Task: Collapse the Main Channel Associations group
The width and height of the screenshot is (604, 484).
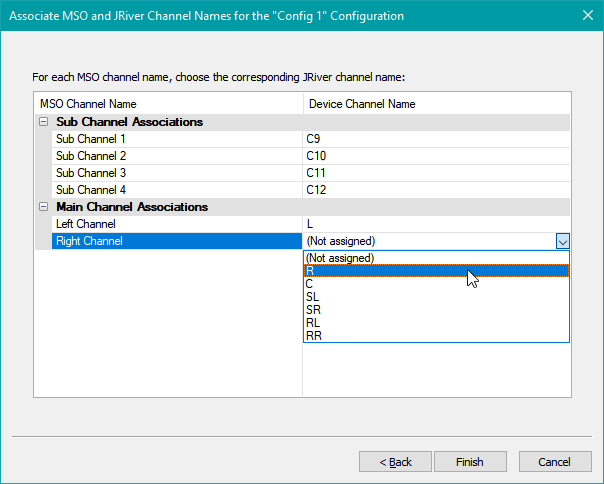Action: tap(44, 207)
